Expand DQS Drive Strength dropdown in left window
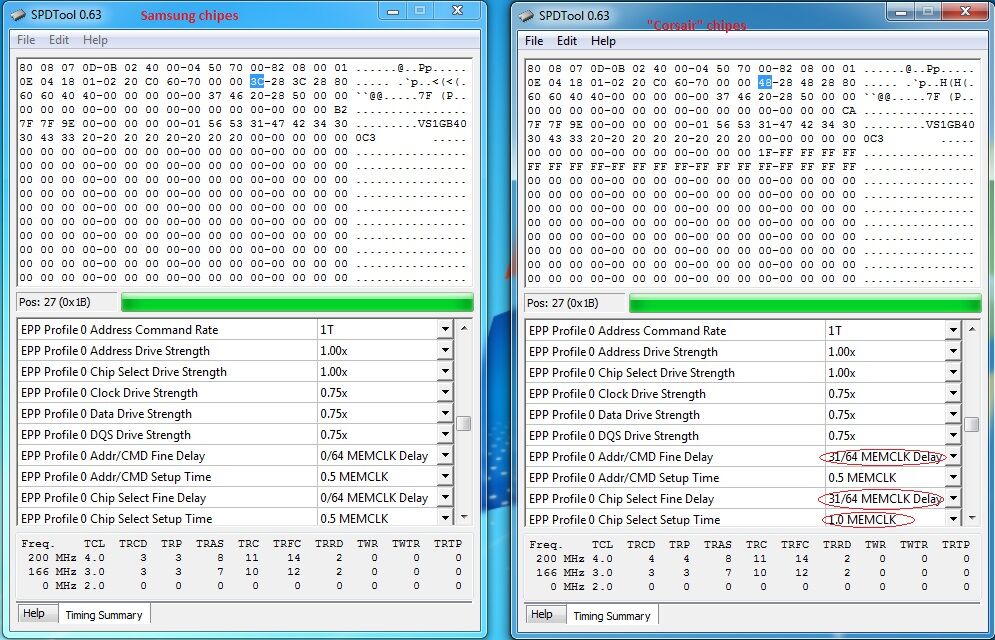This screenshot has width=995, height=640. coord(445,434)
